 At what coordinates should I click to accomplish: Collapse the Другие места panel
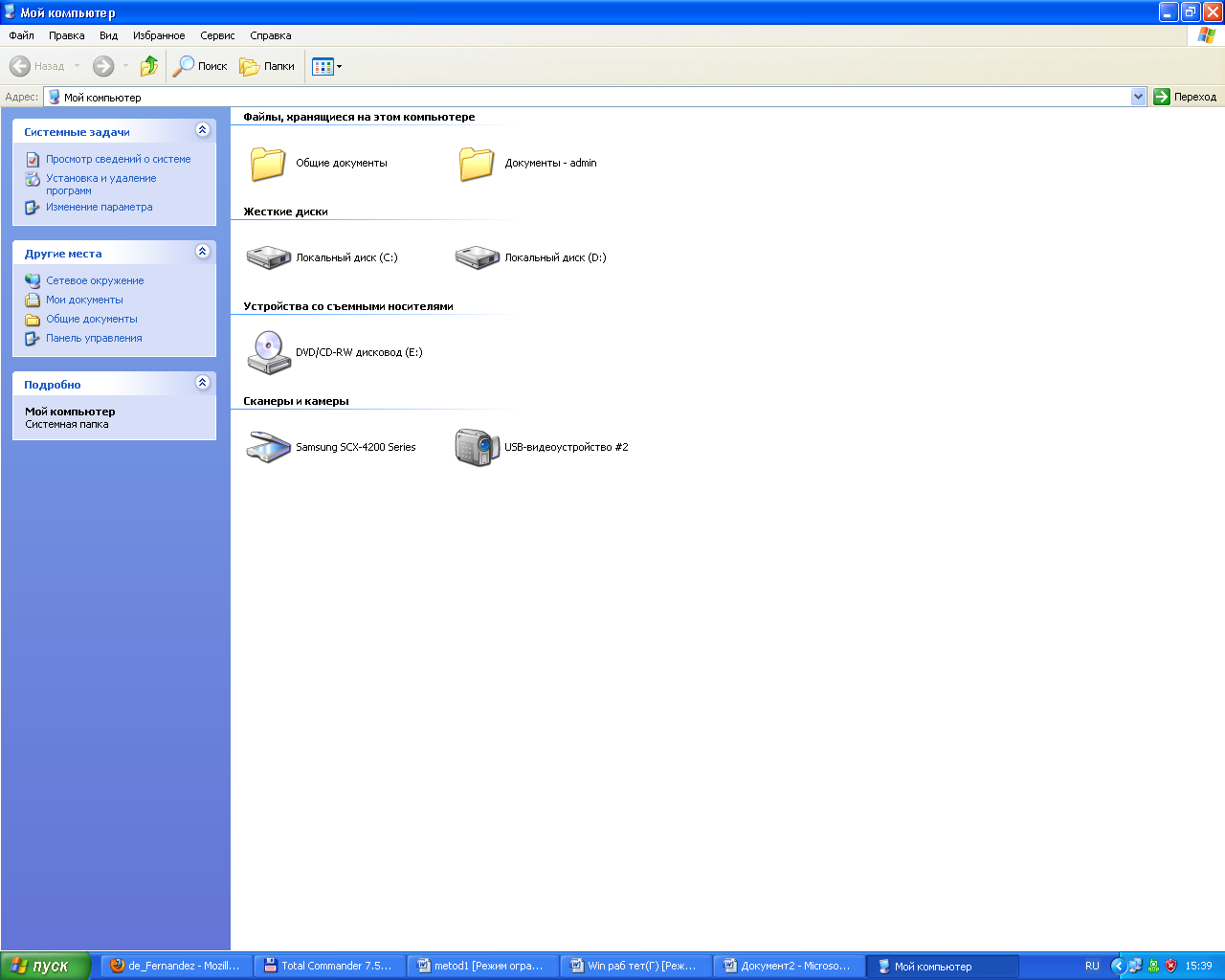coord(202,251)
